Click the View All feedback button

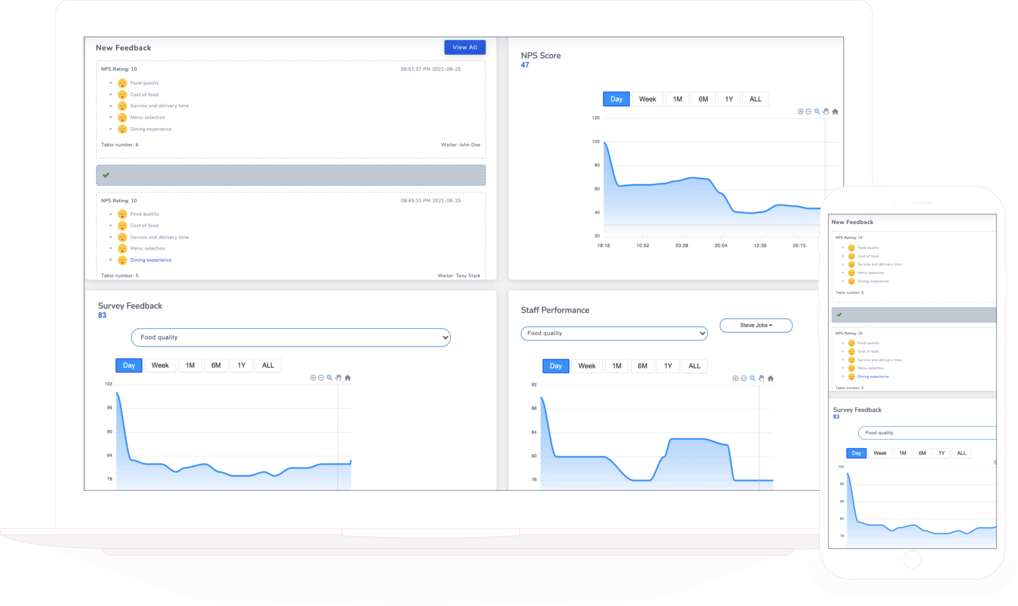tap(464, 47)
